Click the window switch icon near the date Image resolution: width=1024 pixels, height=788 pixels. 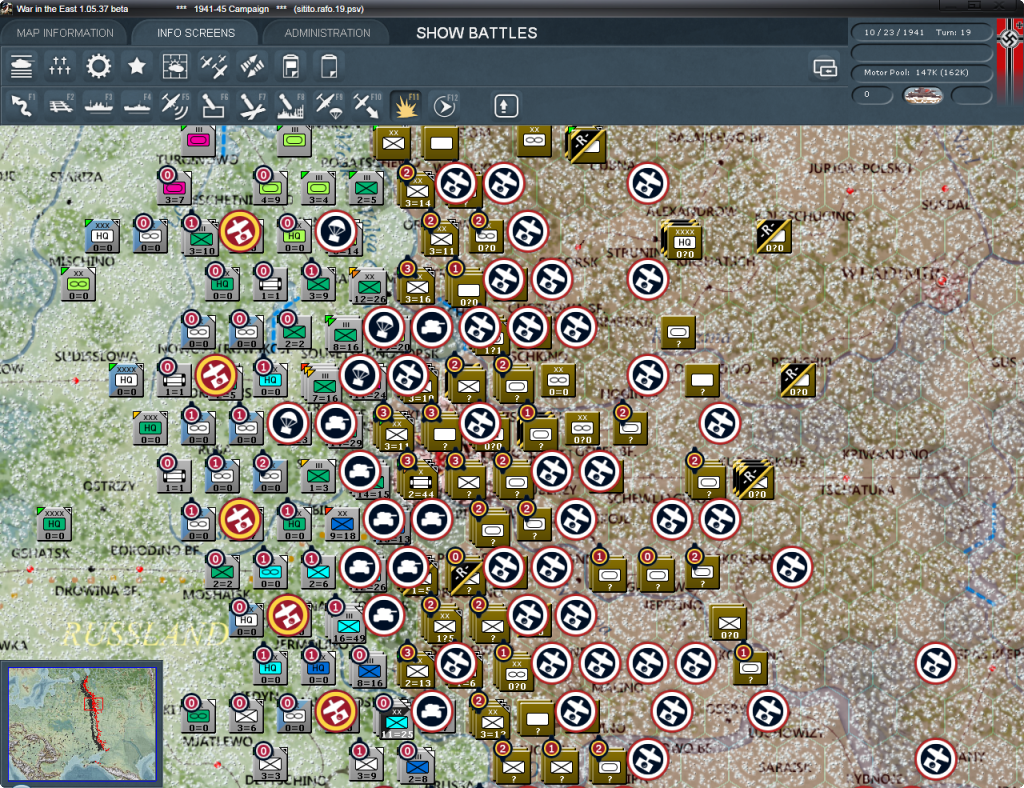click(x=825, y=67)
